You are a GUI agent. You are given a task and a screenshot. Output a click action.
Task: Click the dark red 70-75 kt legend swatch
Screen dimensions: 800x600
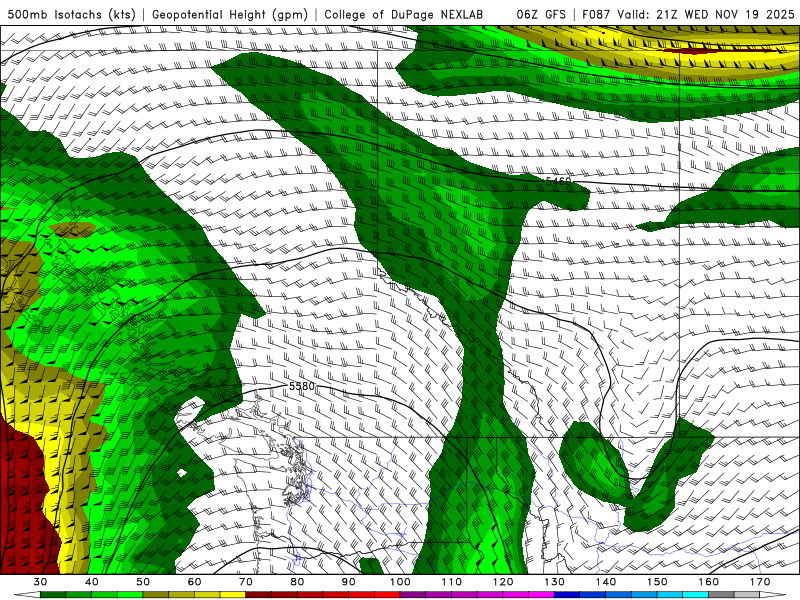tap(259, 595)
